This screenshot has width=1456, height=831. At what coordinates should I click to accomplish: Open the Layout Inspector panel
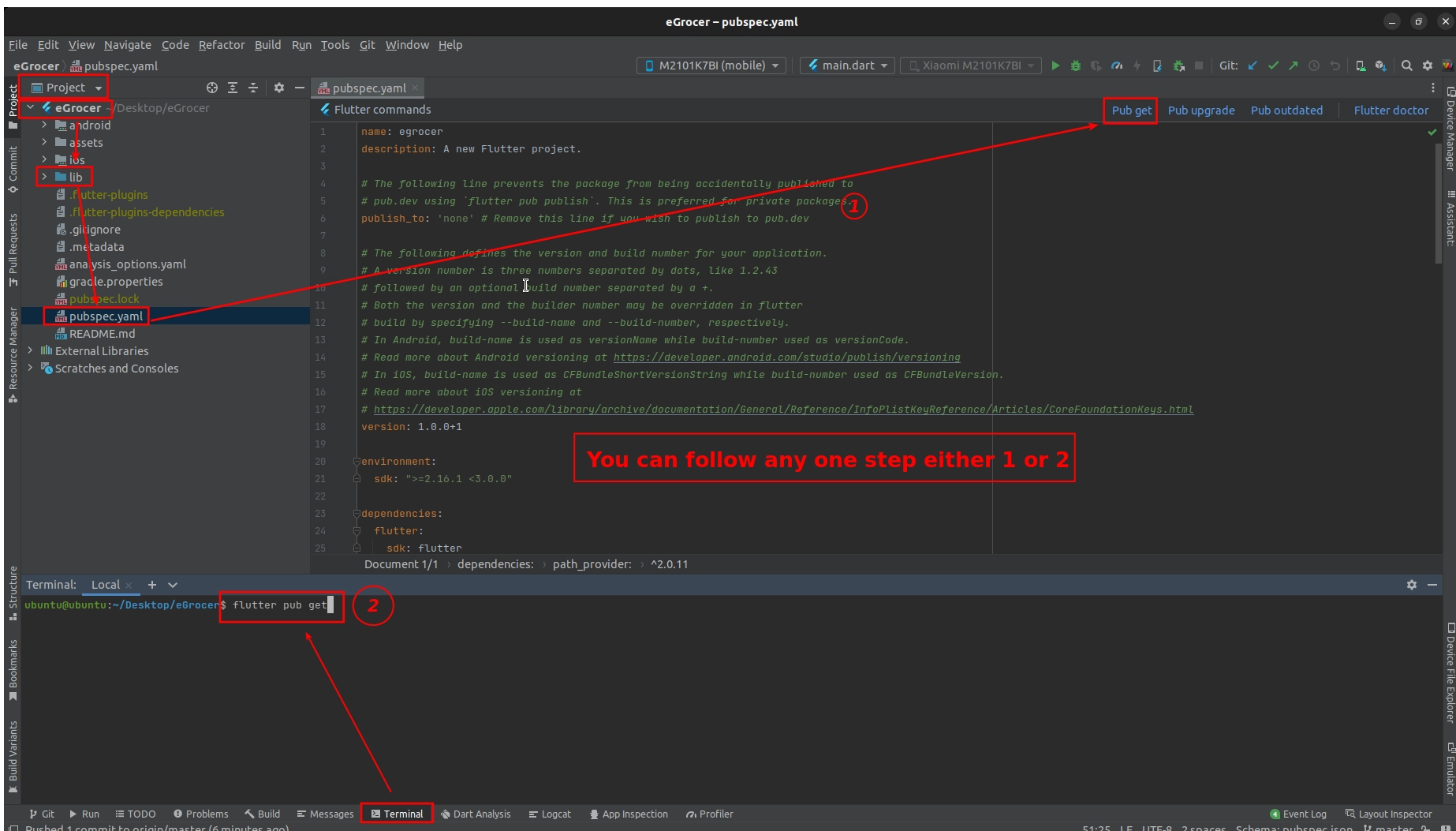pos(1388,814)
